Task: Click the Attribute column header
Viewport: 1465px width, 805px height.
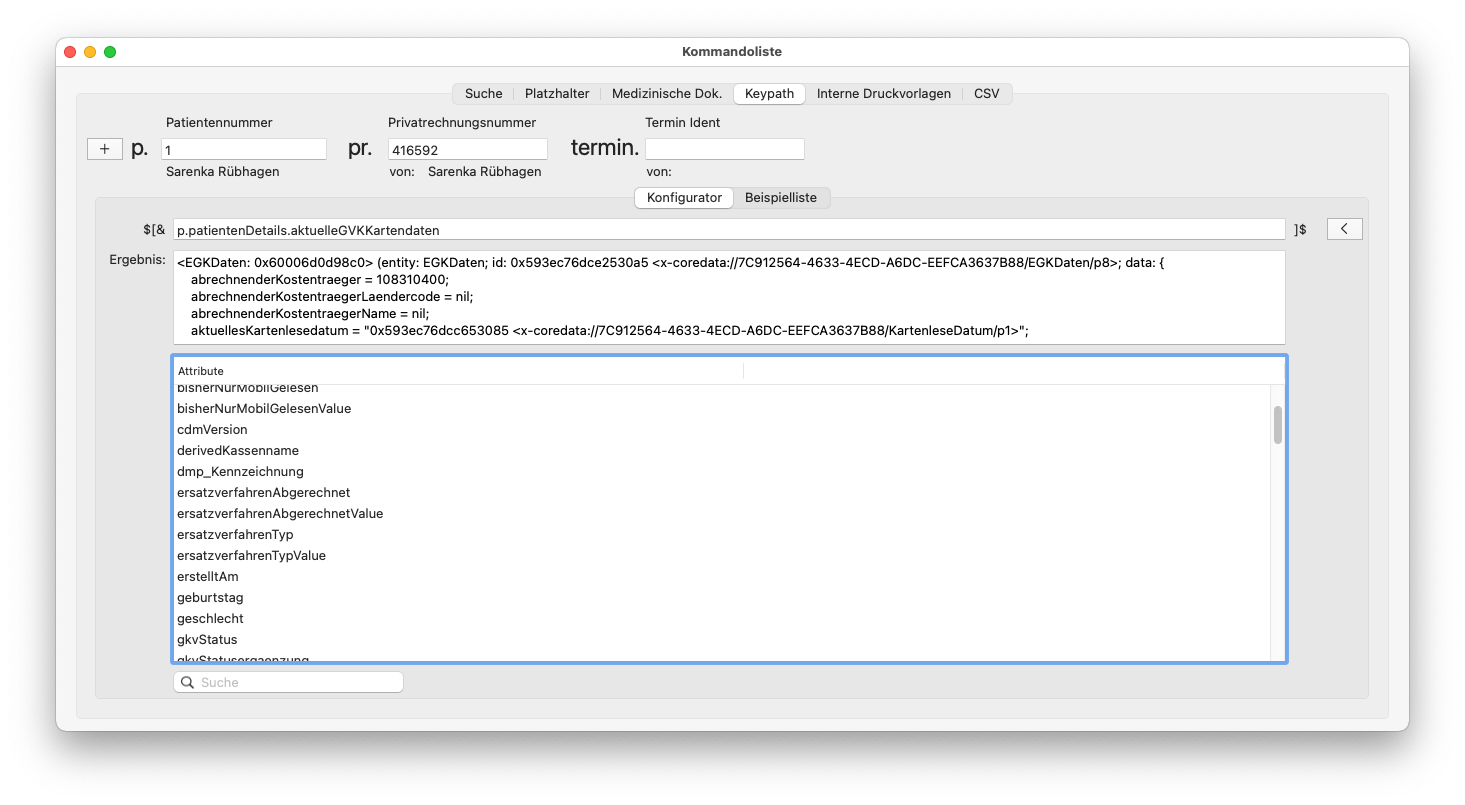Action: [459, 371]
